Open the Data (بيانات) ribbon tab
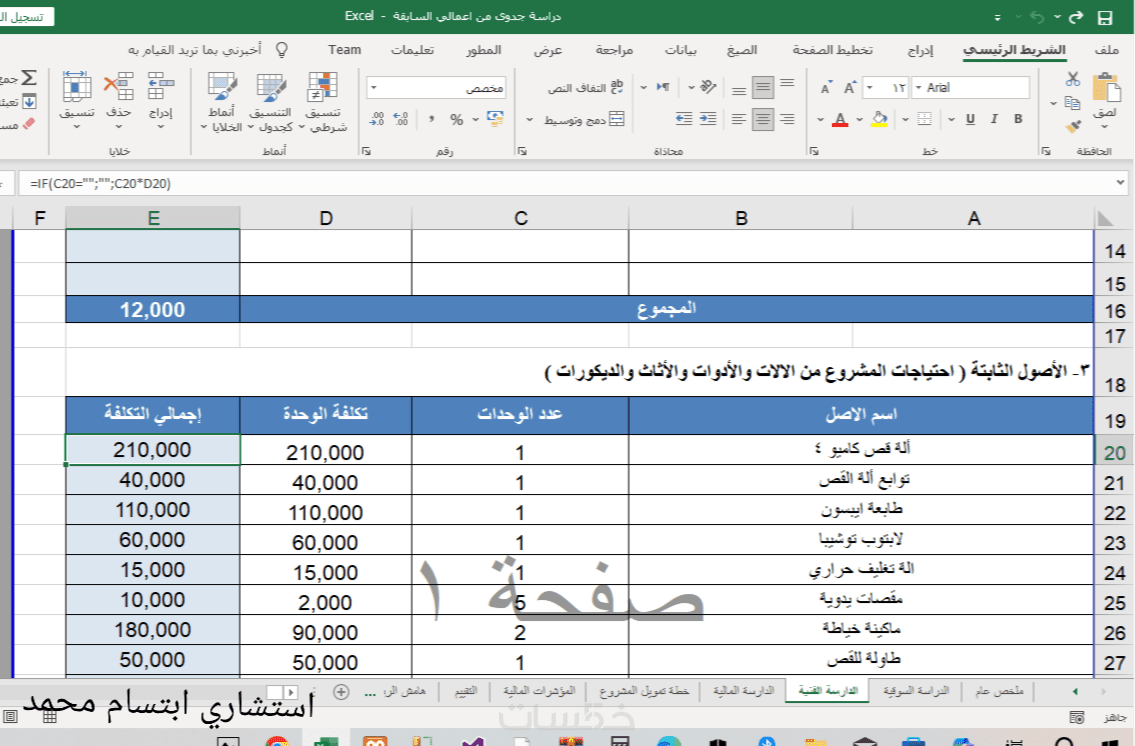The image size is (1135, 746). [x=680, y=50]
